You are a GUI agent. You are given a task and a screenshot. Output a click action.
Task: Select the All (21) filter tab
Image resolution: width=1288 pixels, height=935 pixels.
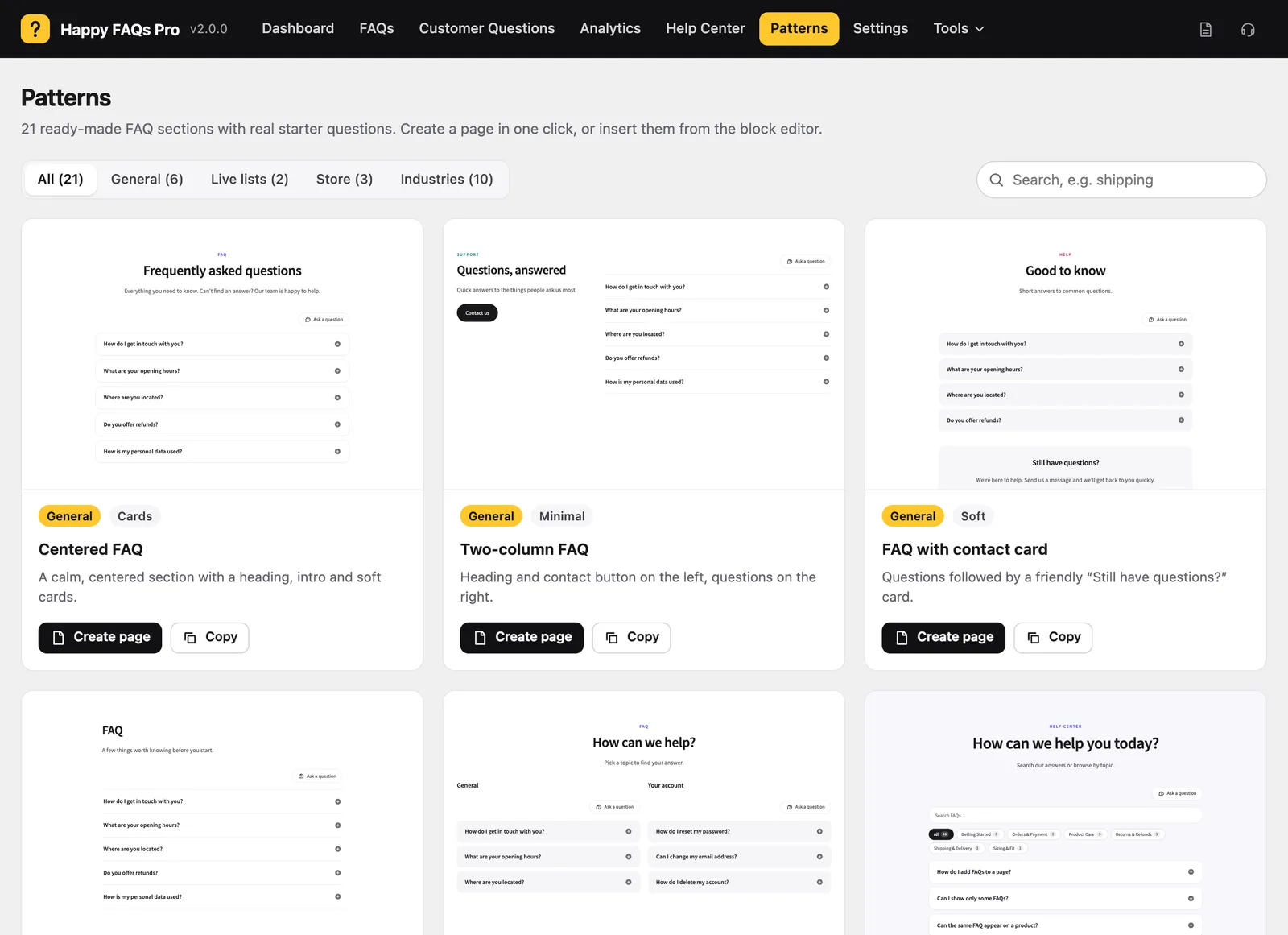(60, 180)
